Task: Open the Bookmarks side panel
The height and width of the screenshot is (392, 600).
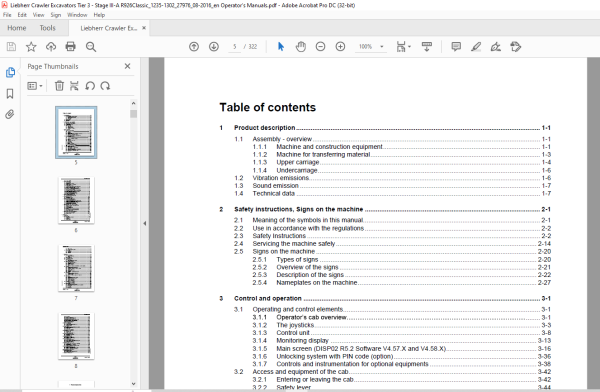Action: click(x=10, y=93)
